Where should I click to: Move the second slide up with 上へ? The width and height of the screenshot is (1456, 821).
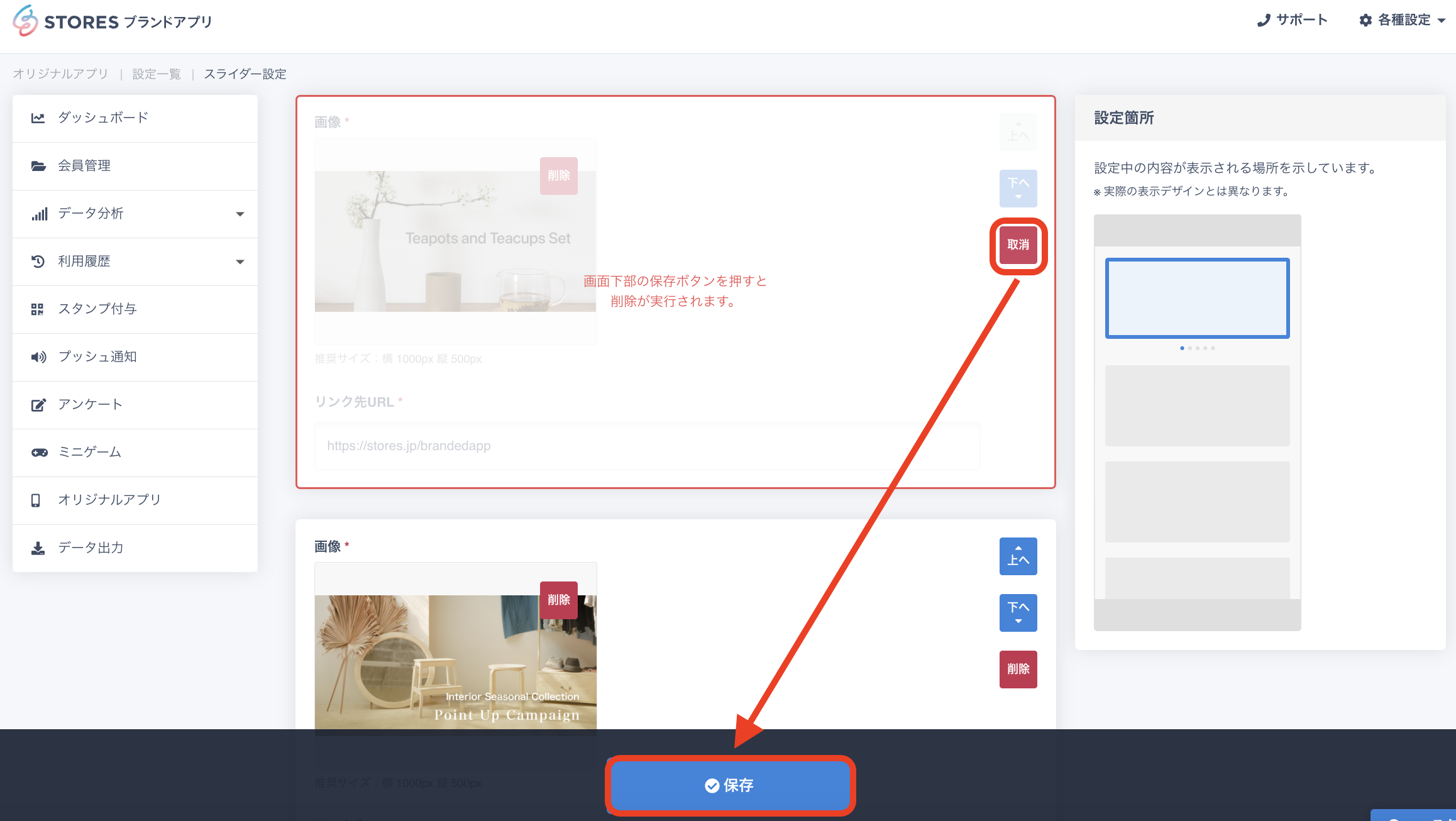click(x=1018, y=556)
